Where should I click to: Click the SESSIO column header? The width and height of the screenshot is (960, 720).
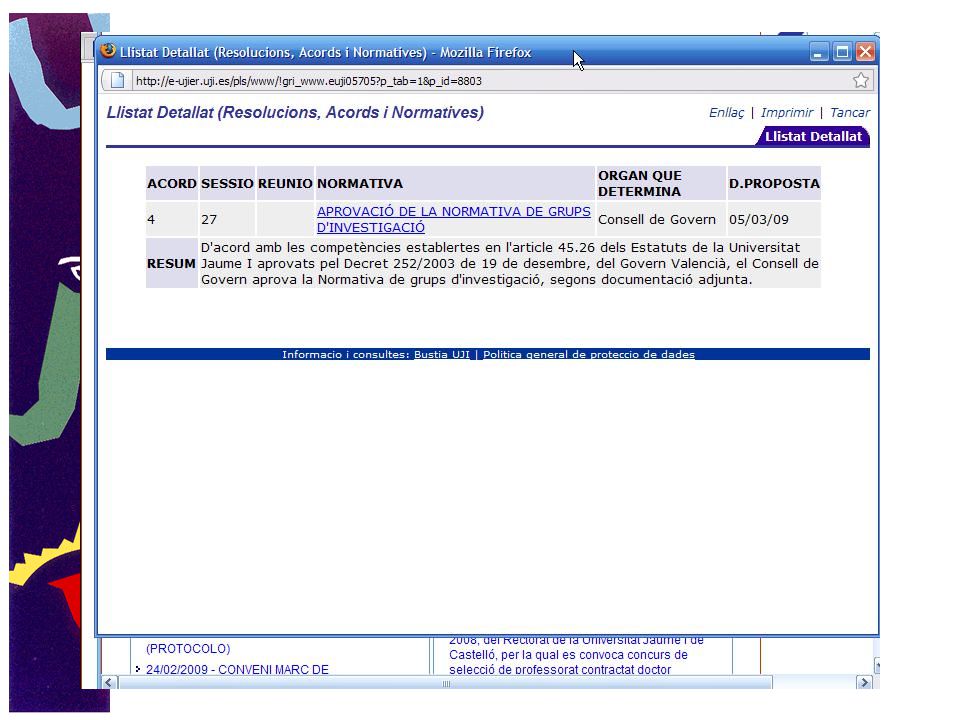[x=227, y=184]
